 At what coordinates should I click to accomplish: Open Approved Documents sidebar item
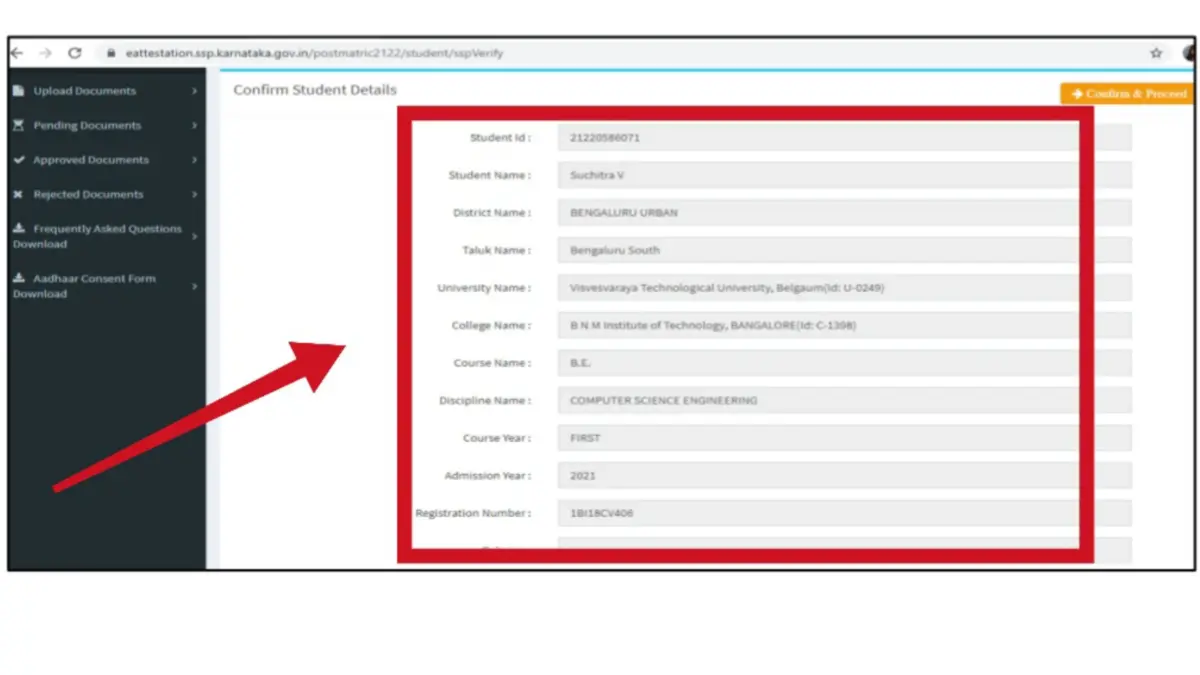pyautogui.click(x=90, y=160)
